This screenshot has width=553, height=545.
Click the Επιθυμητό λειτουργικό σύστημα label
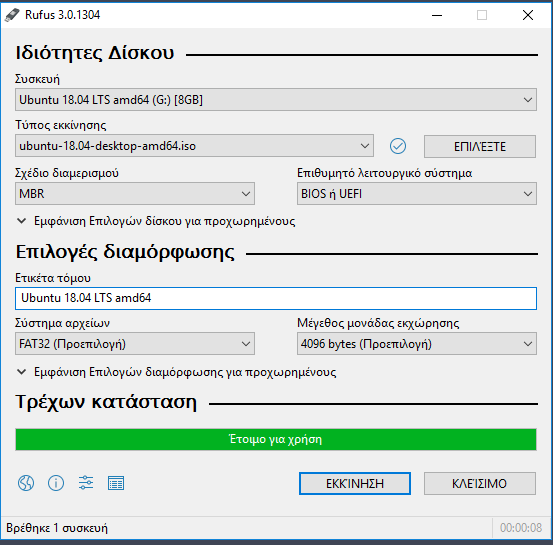[x=384, y=173]
